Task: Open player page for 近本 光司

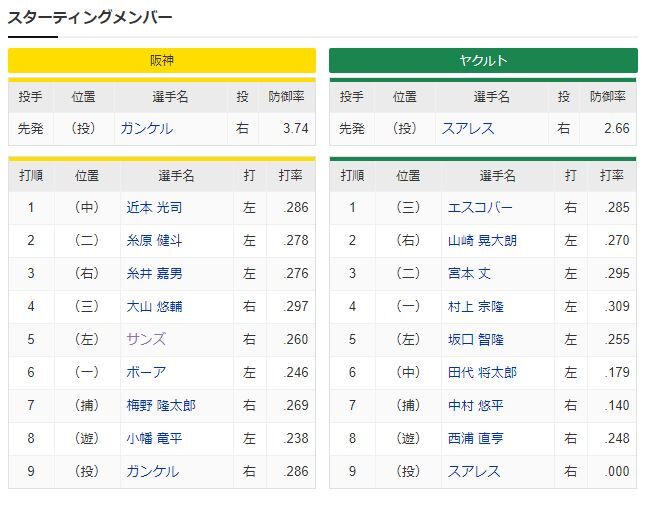Action: tap(154, 207)
